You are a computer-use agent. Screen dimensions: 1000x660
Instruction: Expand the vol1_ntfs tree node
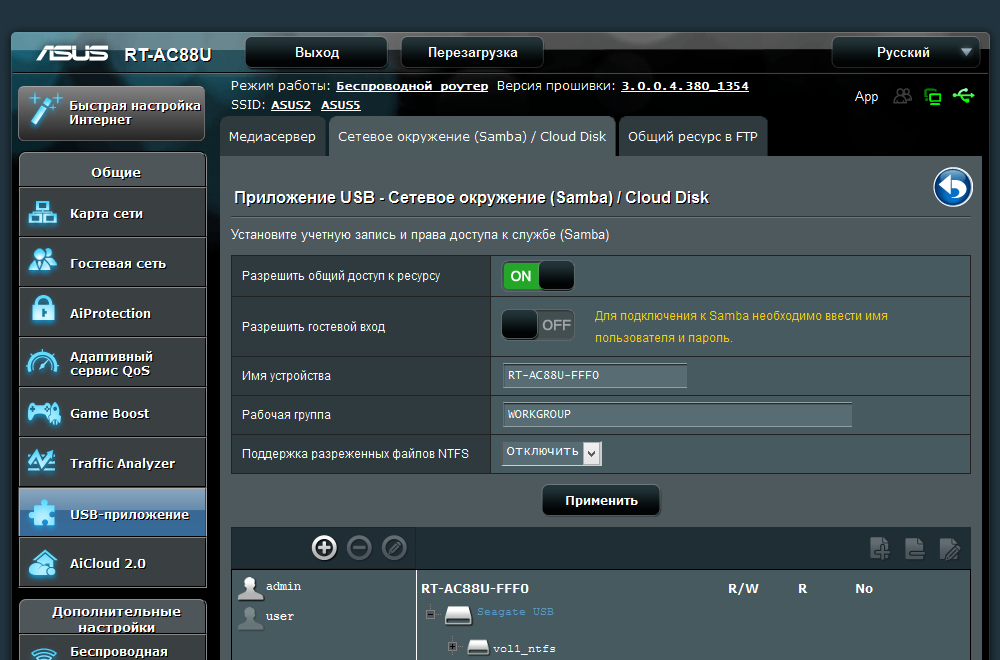point(452,647)
